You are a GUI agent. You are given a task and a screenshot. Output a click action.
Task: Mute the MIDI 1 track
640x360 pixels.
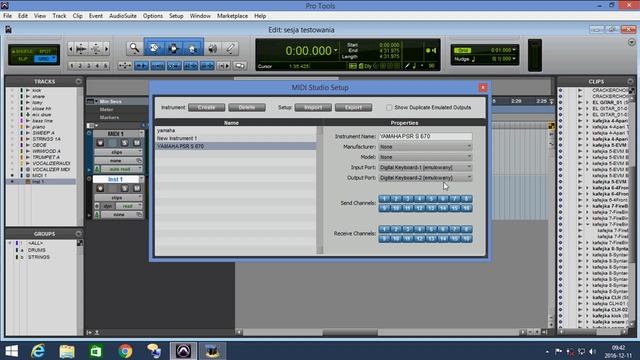coord(137,142)
